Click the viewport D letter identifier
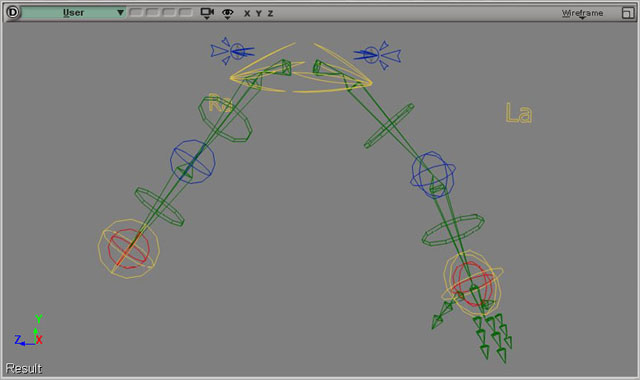Screen dimensions: 640x380 [13, 12]
